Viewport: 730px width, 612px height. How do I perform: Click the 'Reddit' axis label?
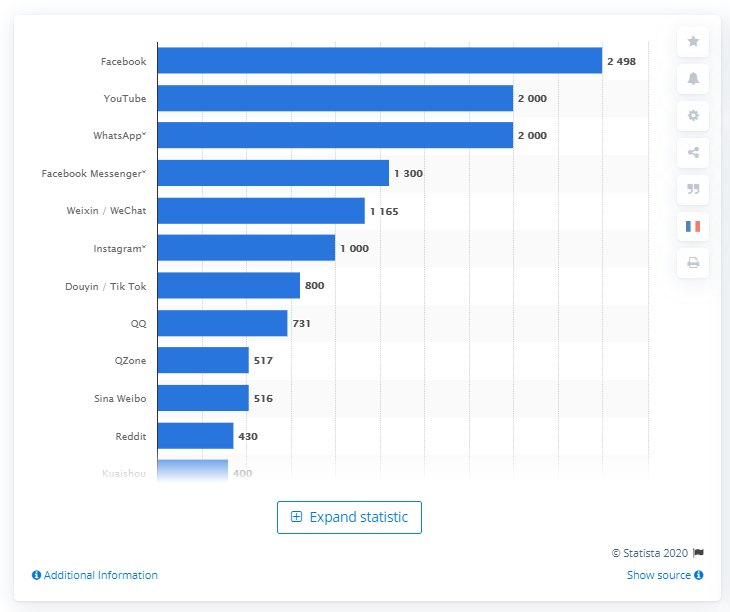click(x=131, y=437)
